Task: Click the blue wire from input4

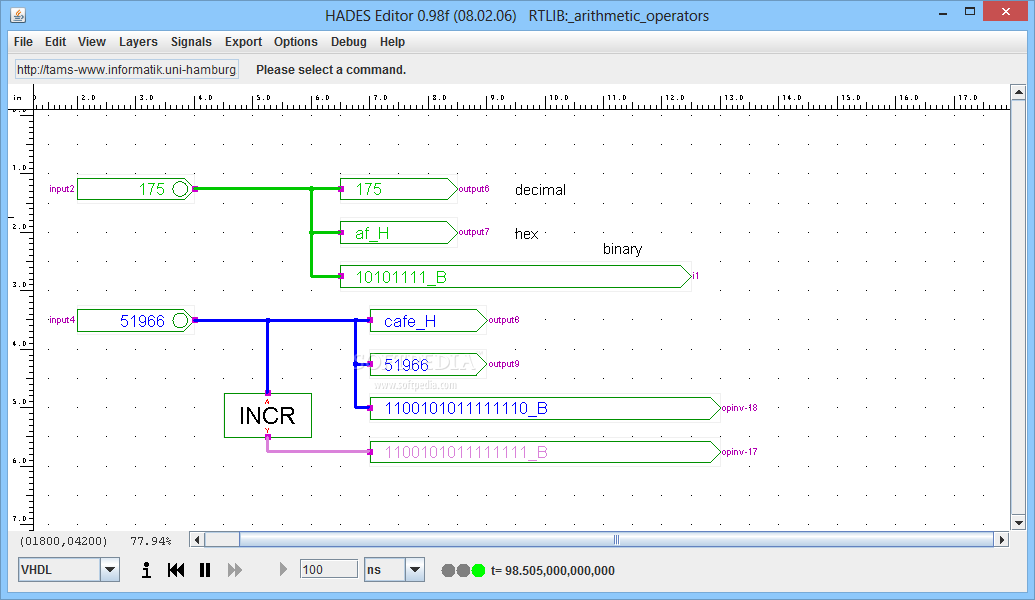Action: click(x=231, y=320)
